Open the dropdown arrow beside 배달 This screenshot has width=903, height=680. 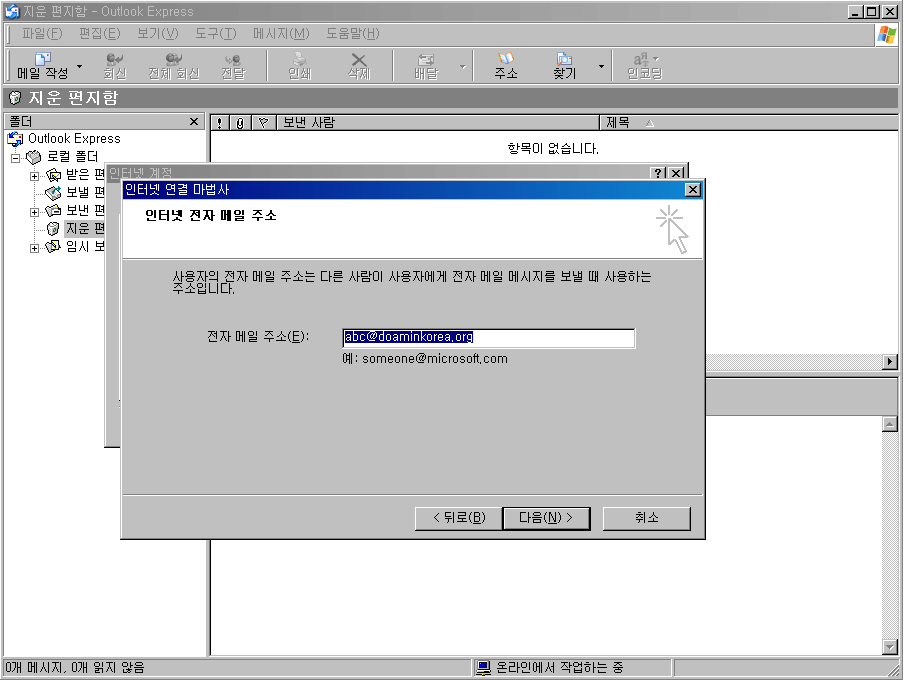tap(462, 66)
